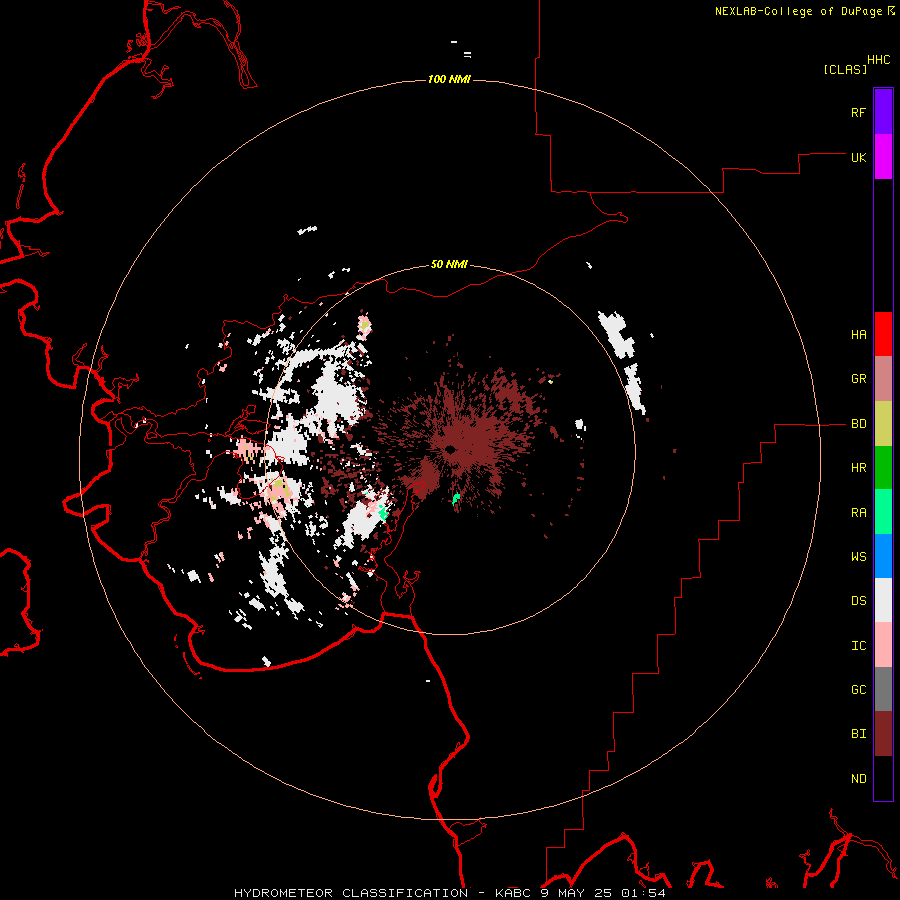Click the GR legend color swatch
The height and width of the screenshot is (900, 900).
pyautogui.click(x=883, y=379)
